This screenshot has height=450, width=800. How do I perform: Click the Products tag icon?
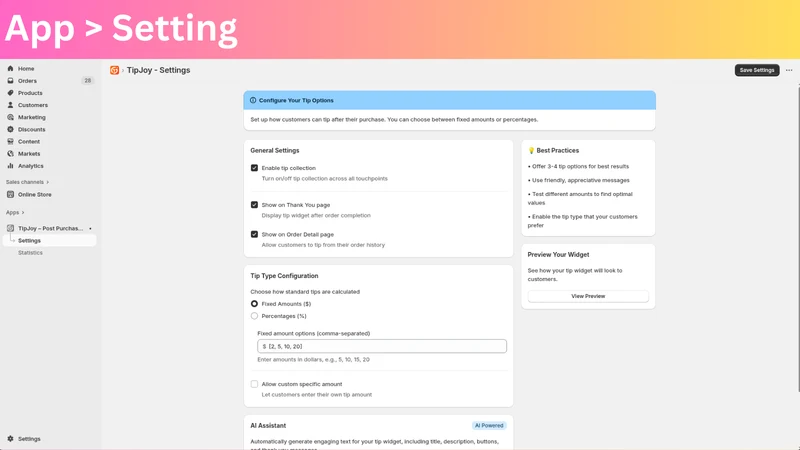pyautogui.click(x=10, y=93)
